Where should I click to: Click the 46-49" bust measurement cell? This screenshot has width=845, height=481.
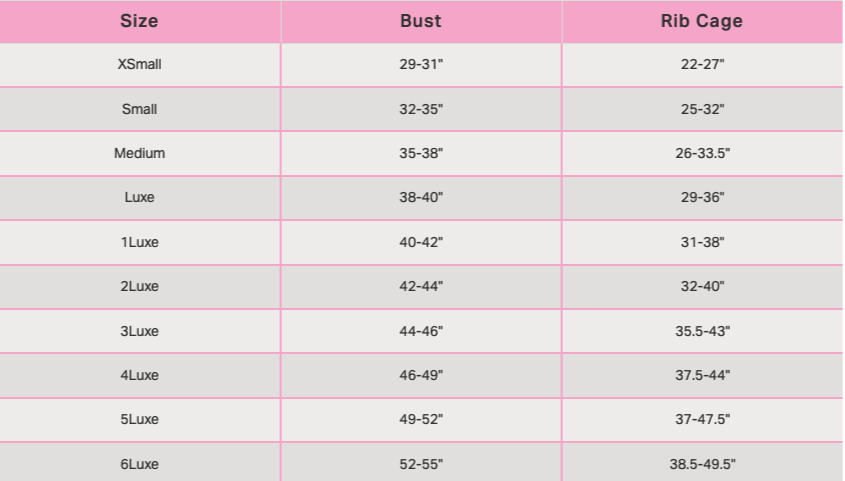pyautogui.click(x=421, y=375)
